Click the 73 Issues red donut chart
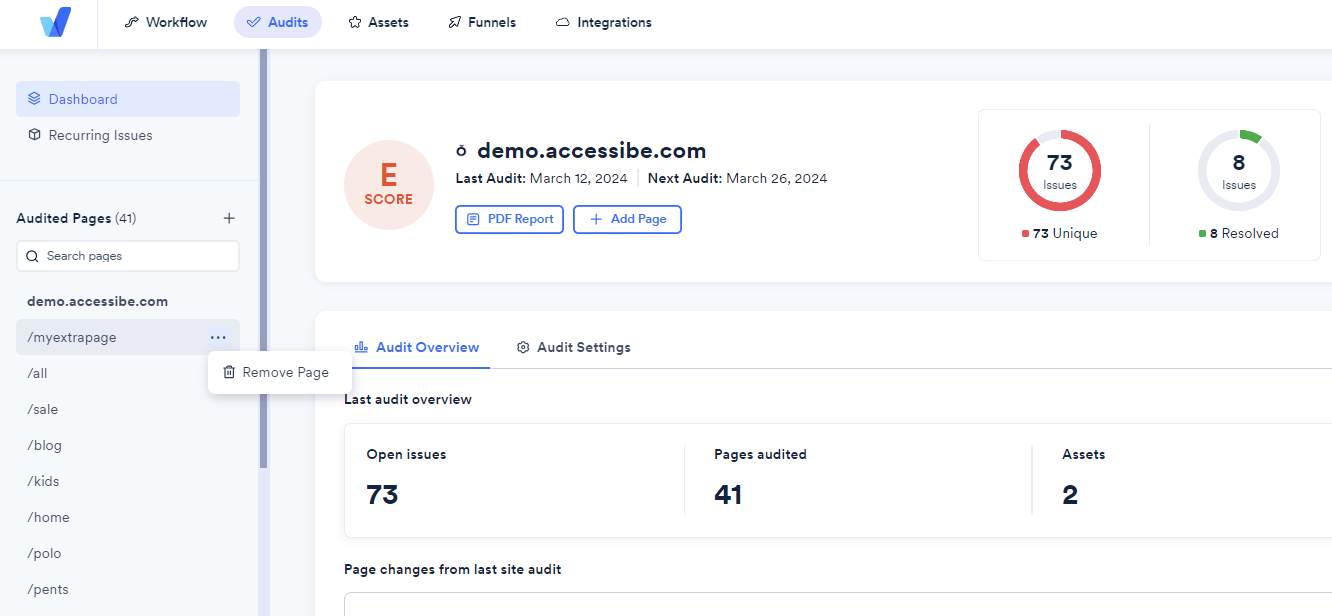Image resolution: width=1332 pixels, height=616 pixels. (1060, 170)
